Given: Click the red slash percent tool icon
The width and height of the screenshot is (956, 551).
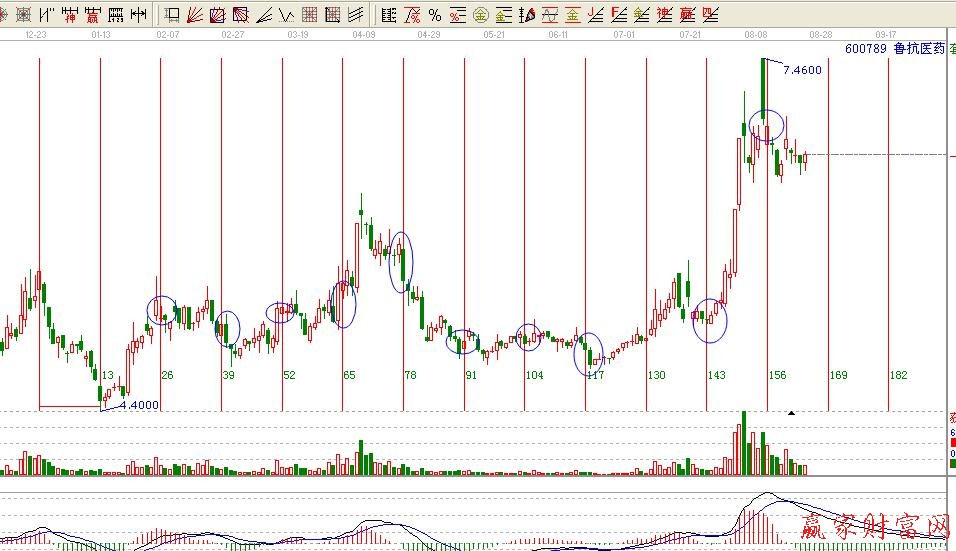Looking at the screenshot, I should 411,15.
